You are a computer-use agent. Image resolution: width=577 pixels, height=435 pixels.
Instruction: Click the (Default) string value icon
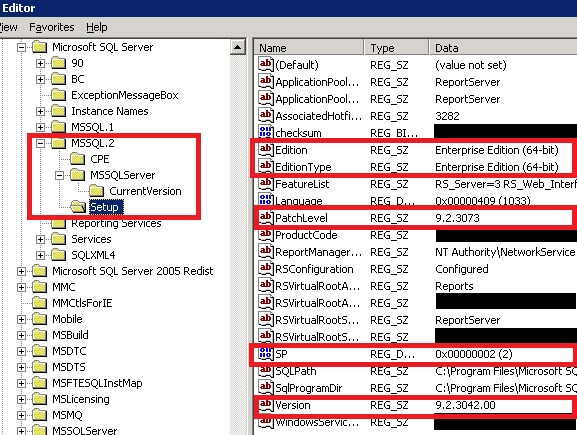(x=266, y=64)
